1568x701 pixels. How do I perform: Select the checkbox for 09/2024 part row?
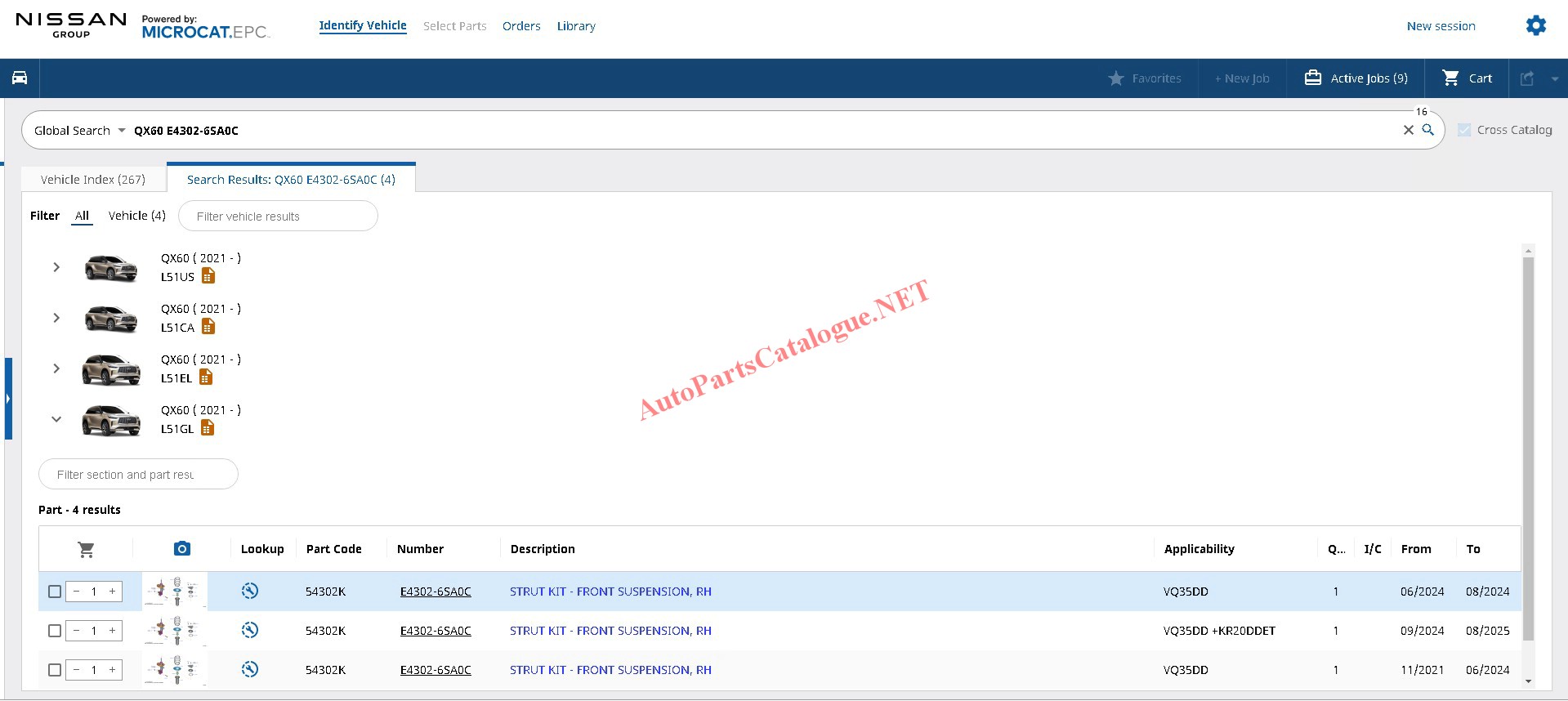point(55,631)
